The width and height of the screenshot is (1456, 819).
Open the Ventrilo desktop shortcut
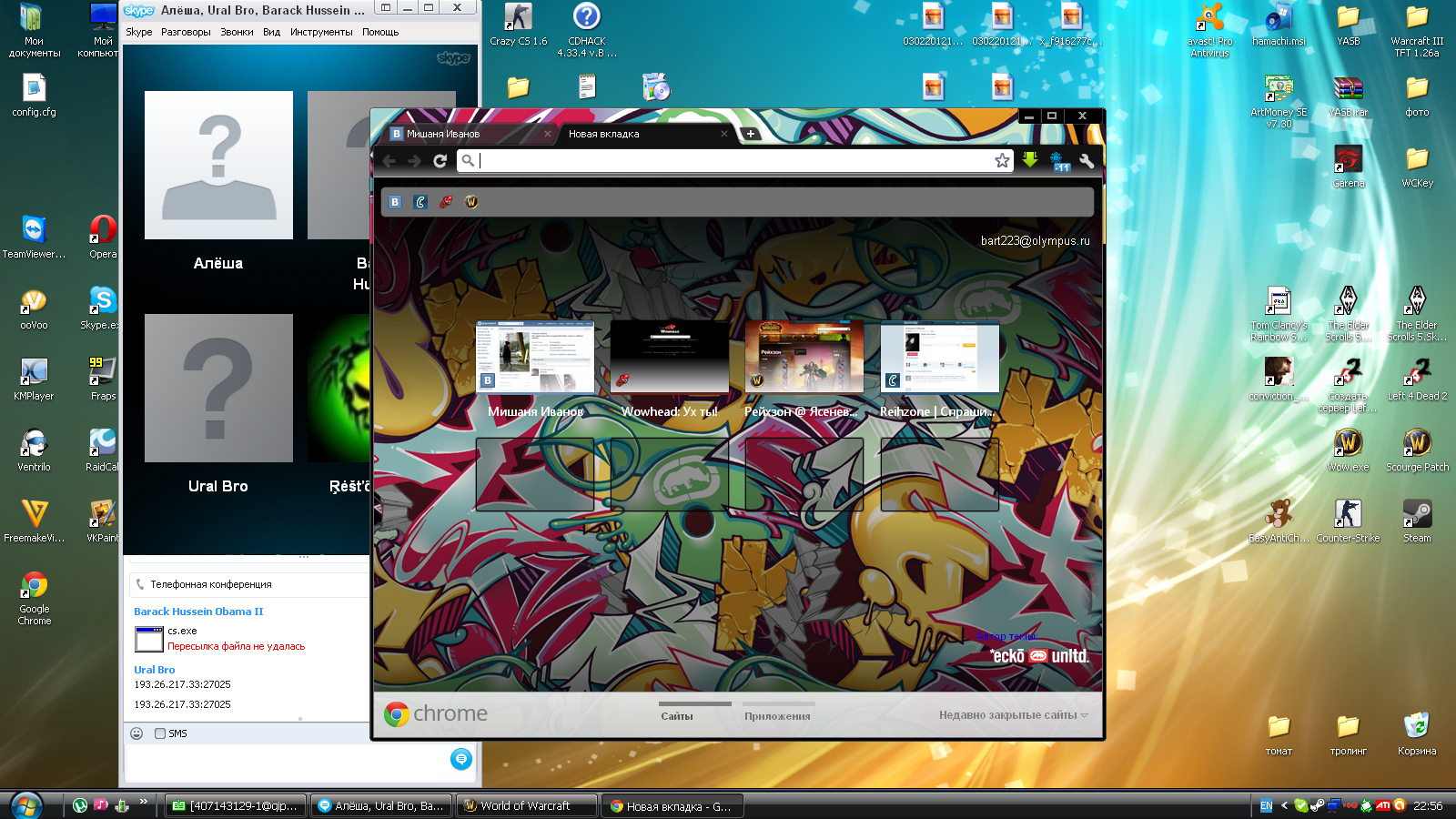coord(34,450)
